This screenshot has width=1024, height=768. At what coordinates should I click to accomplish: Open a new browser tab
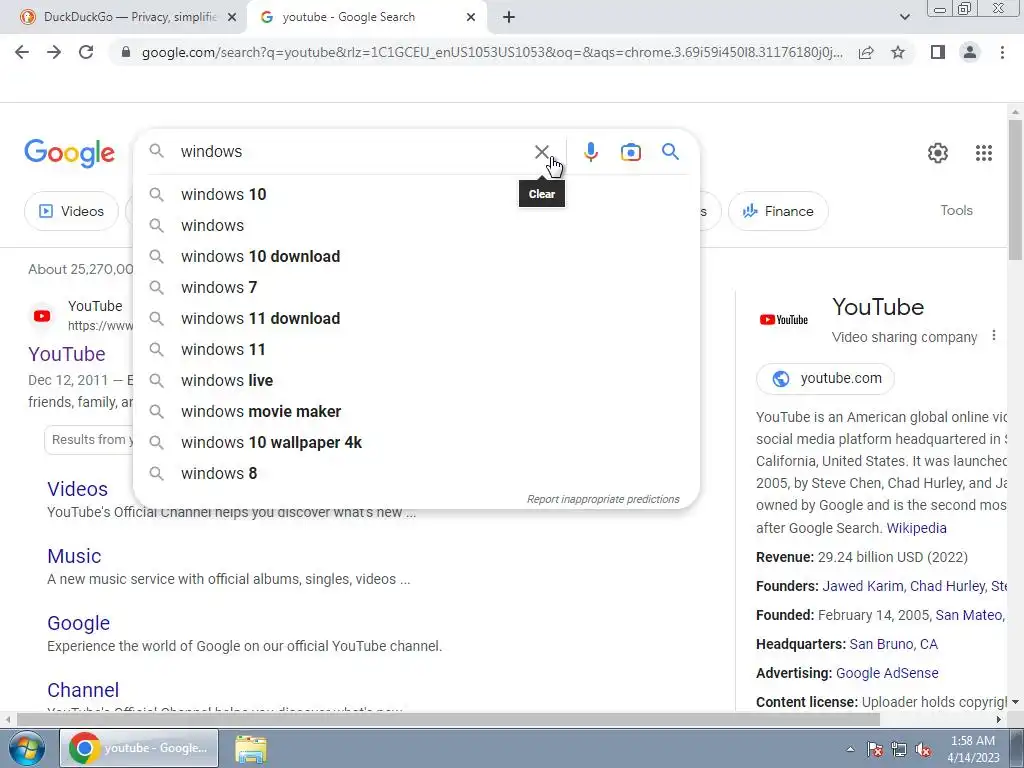tap(509, 17)
